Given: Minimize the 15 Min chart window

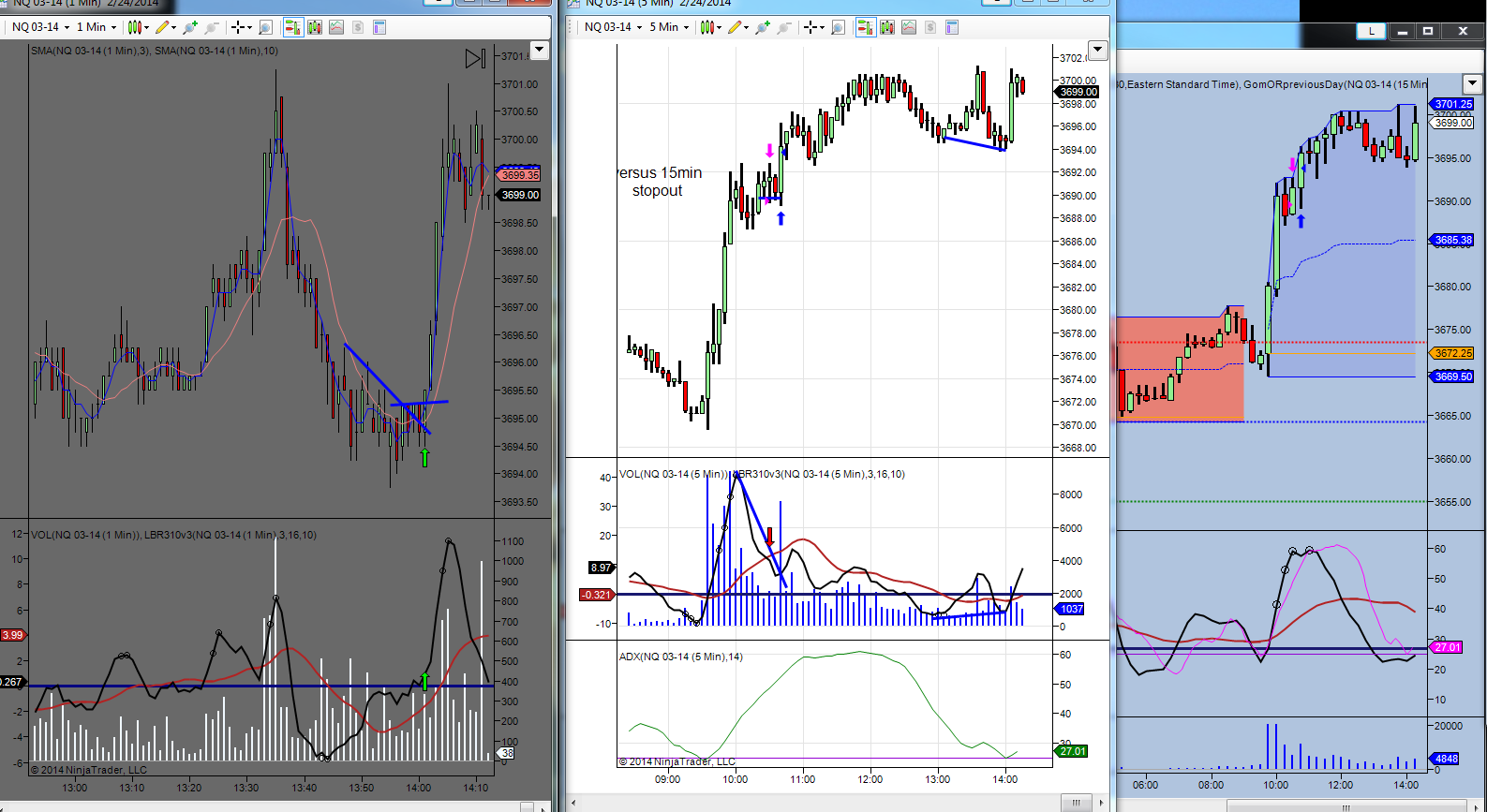Looking at the screenshot, I should [1403, 31].
